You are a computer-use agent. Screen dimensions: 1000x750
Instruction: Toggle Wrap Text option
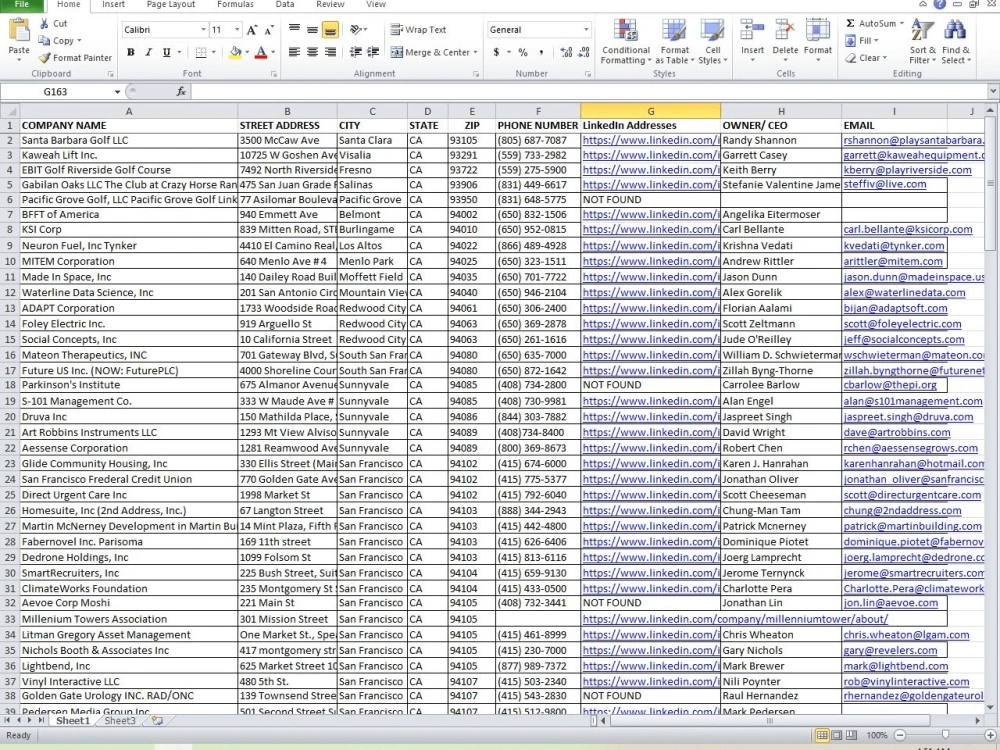pos(418,29)
